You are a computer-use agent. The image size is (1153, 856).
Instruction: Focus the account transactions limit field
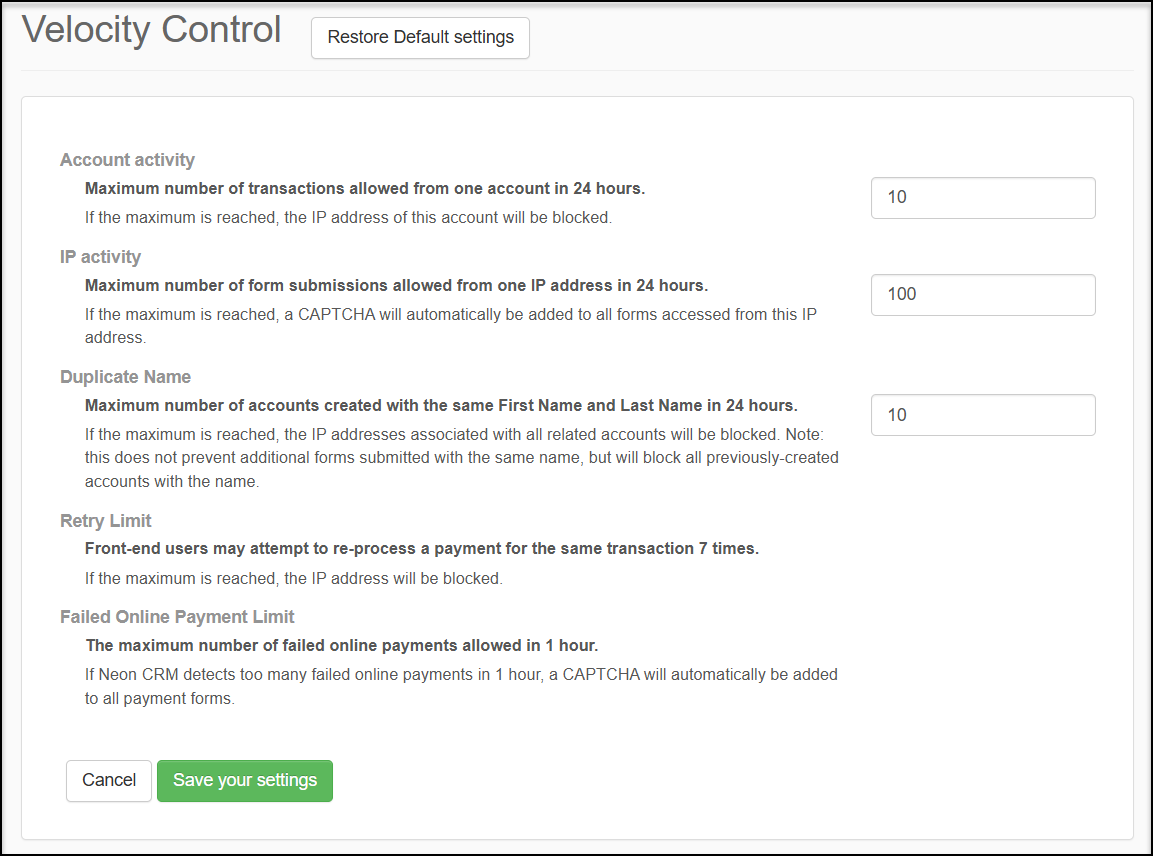point(983,198)
